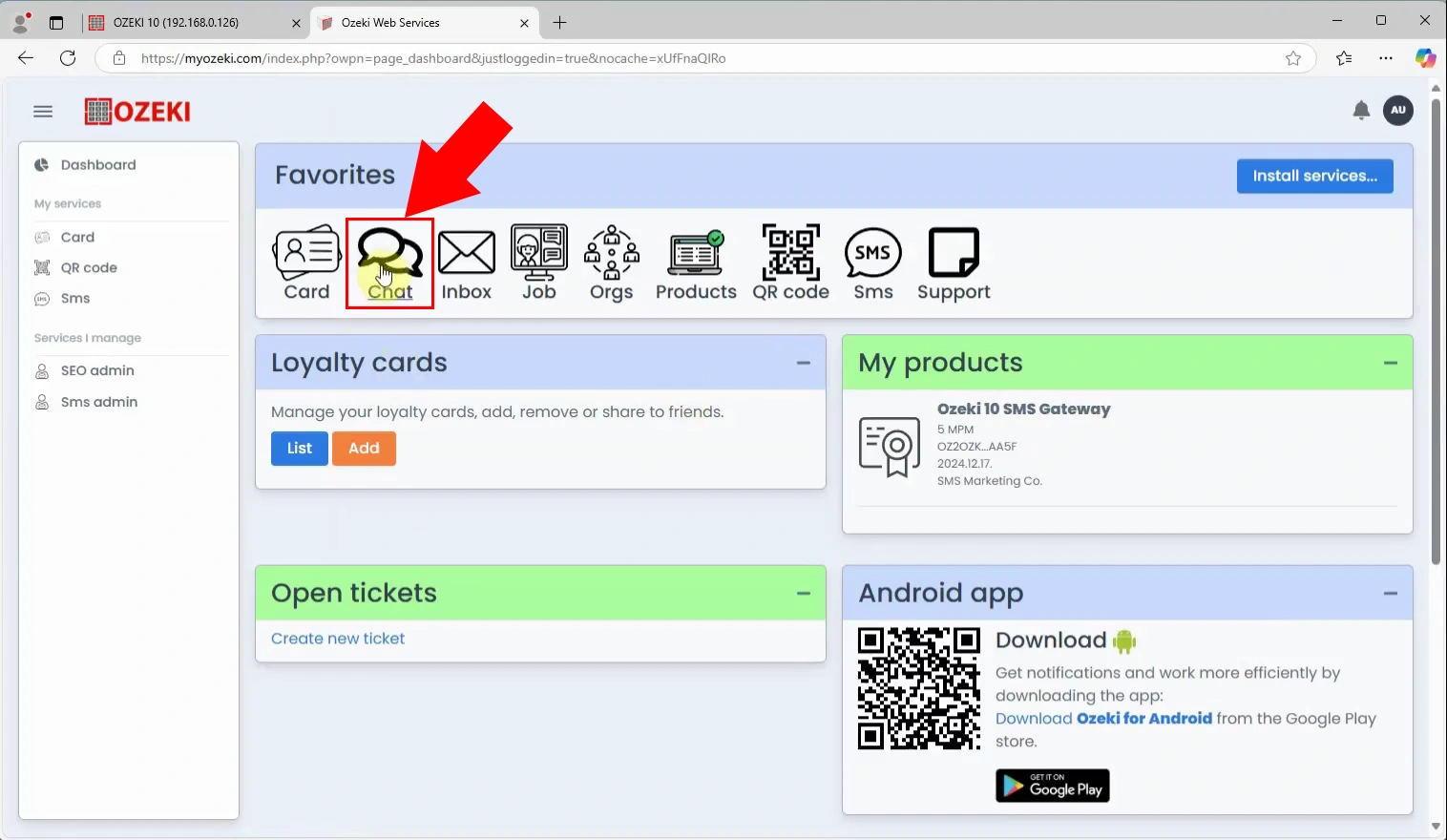The height and width of the screenshot is (840, 1447).
Task: Click the Ozeki 10 SMS Gateway certificate icon
Action: pyautogui.click(x=890, y=447)
